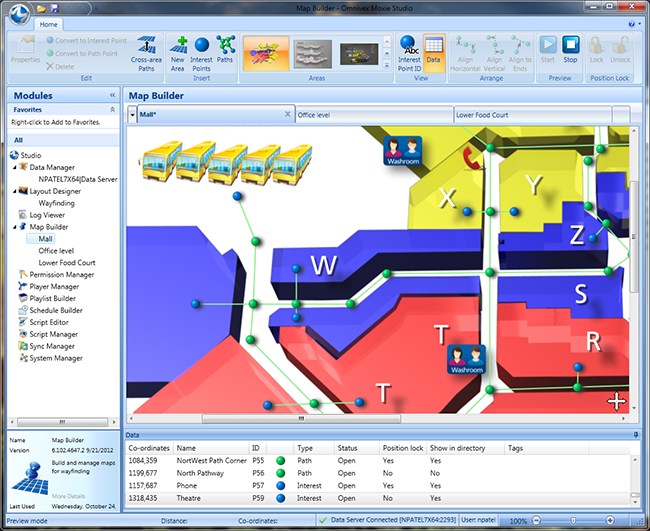Click the upper Washroom icon near X

(x=403, y=150)
